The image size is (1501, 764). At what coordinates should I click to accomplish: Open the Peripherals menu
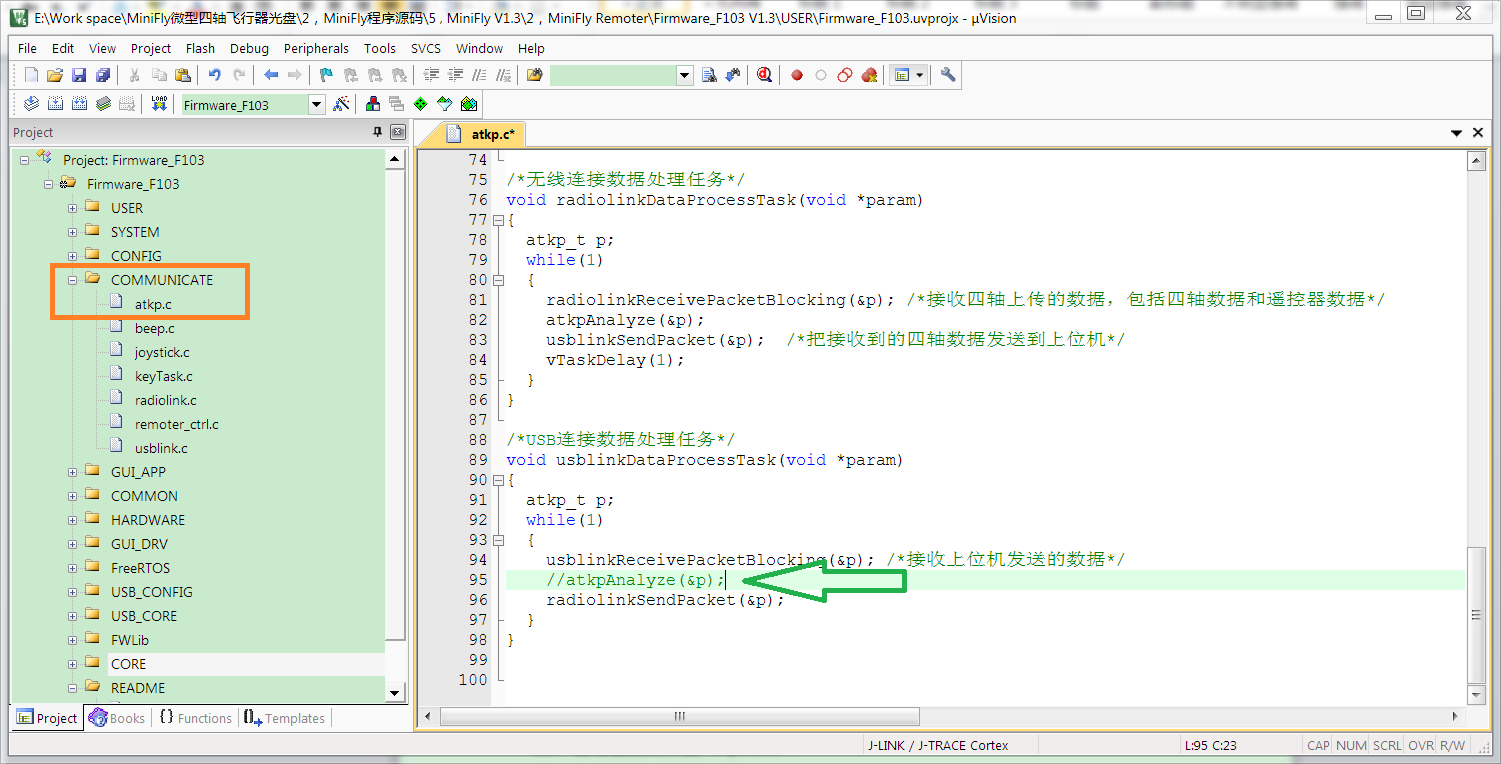coord(316,48)
